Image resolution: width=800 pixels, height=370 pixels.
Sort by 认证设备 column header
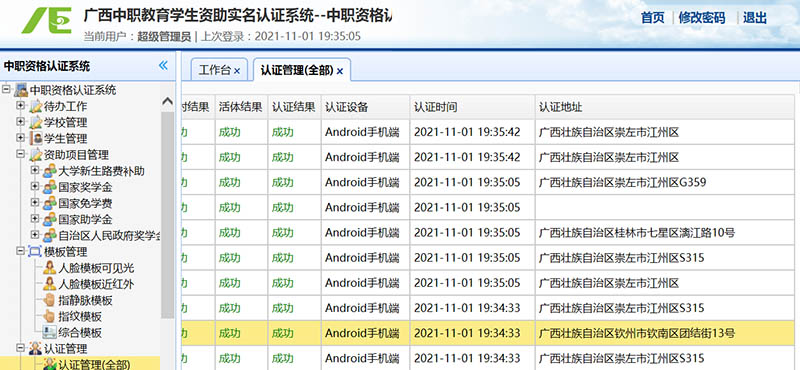365,107
